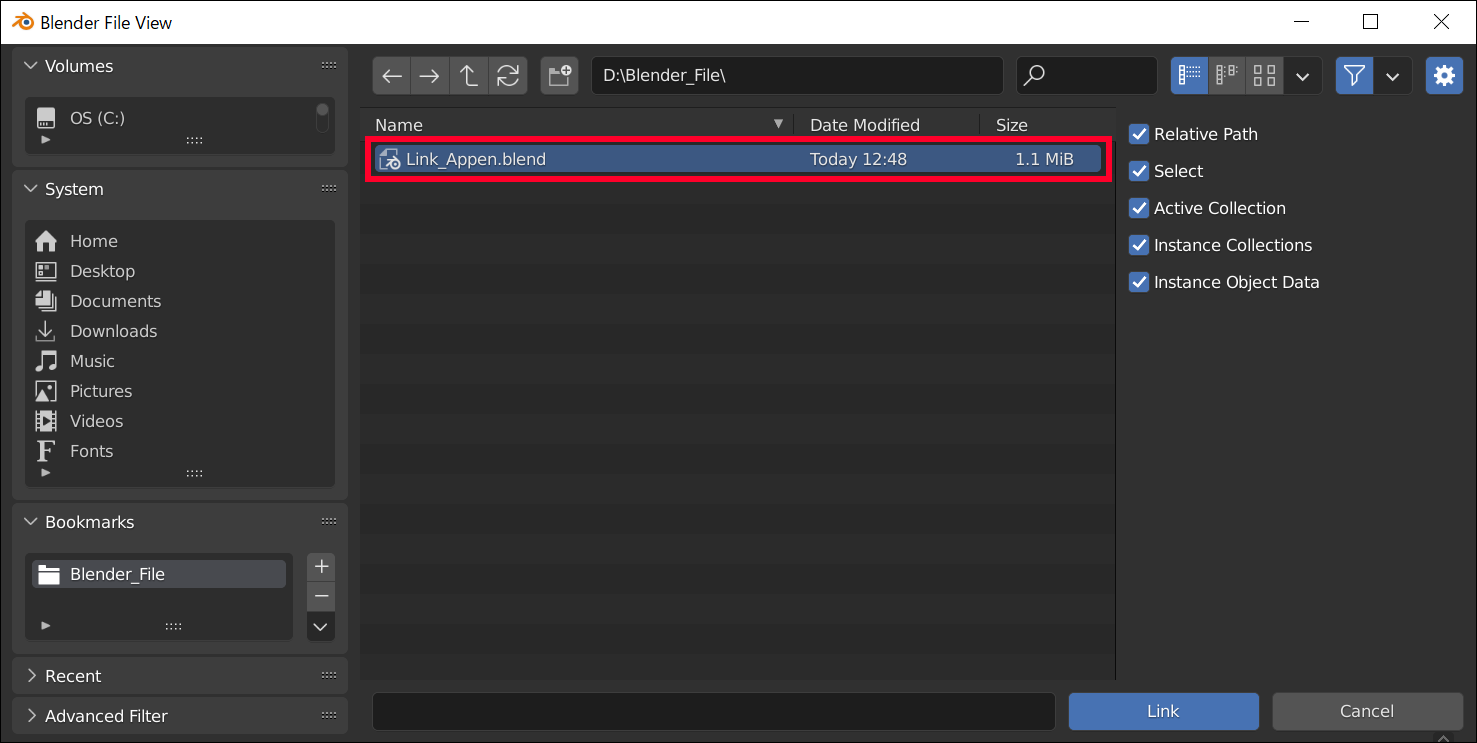Switch to thumbnail display mode
Screen dimensions: 1477x743
click(x=1264, y=75)
